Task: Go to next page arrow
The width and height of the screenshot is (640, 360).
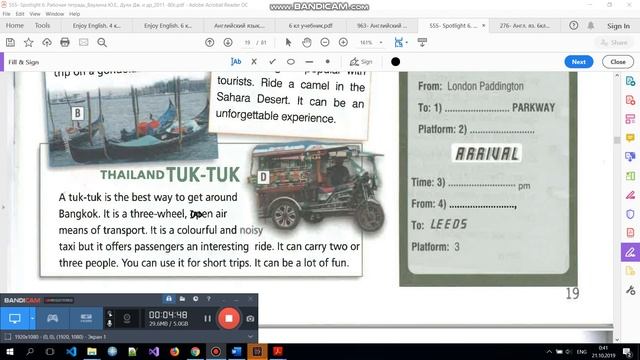Action: tap(228, 42)
